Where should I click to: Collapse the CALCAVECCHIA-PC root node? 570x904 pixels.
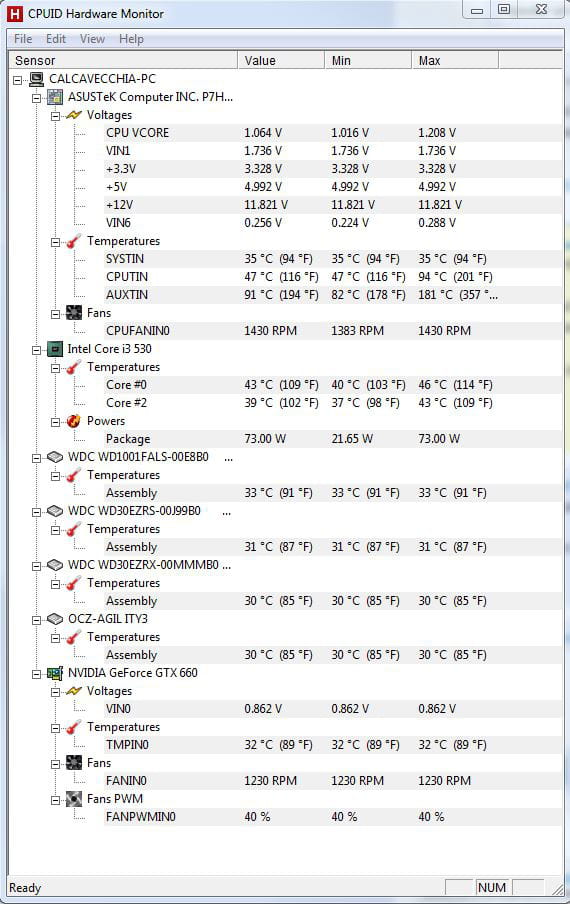pyautogui.click(x=18, y=80)
